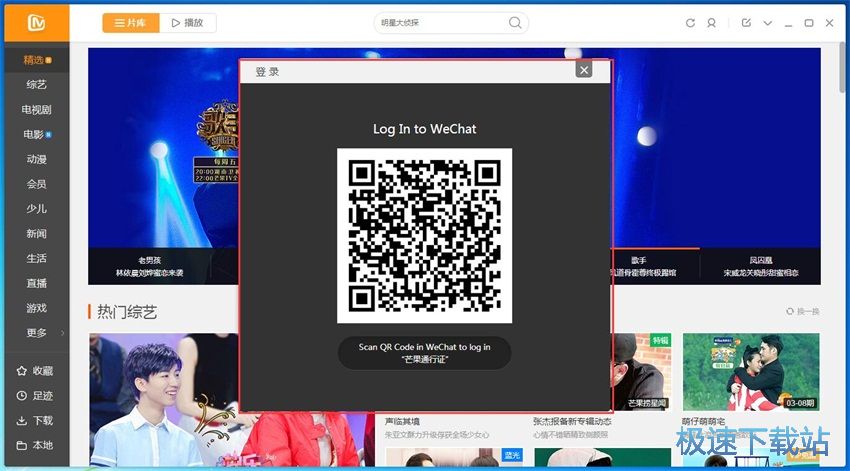The image size is (850, 471).
Task: Select 精选 in the sidebar
Action: [x=37, y=60]
